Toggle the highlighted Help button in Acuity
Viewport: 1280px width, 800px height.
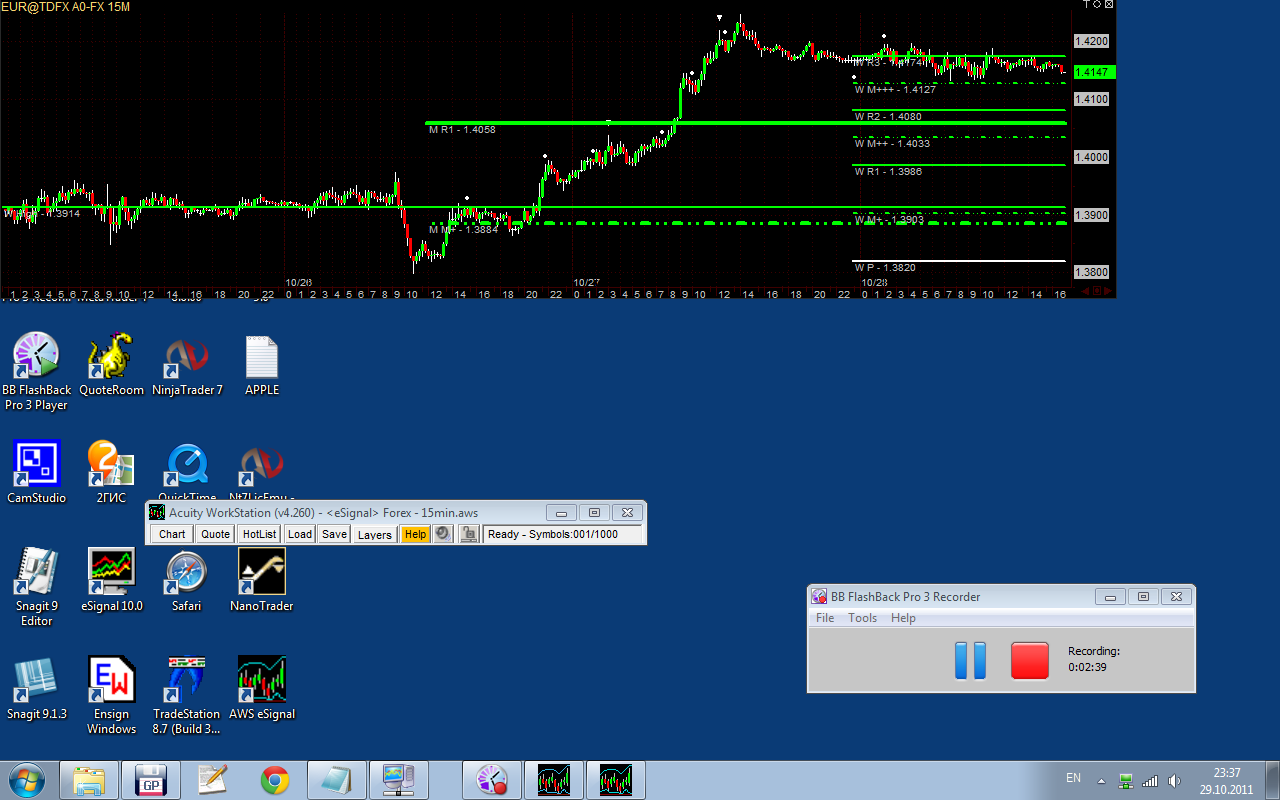[x=415, y=534]
